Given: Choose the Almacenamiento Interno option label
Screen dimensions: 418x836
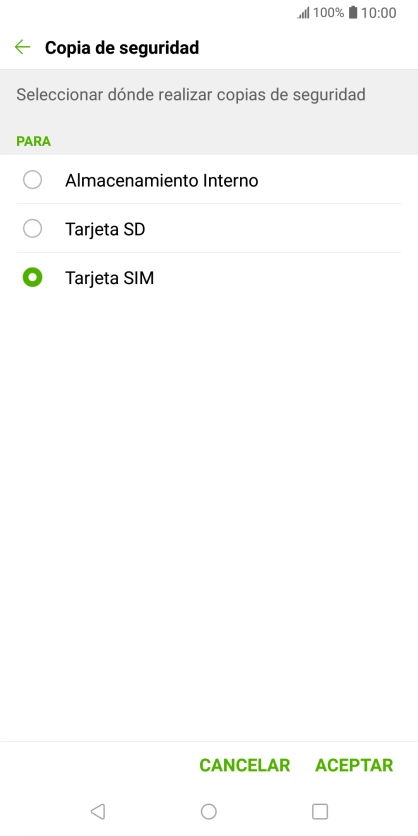Looking at the screenshot, I should click(x=162, y=180).
